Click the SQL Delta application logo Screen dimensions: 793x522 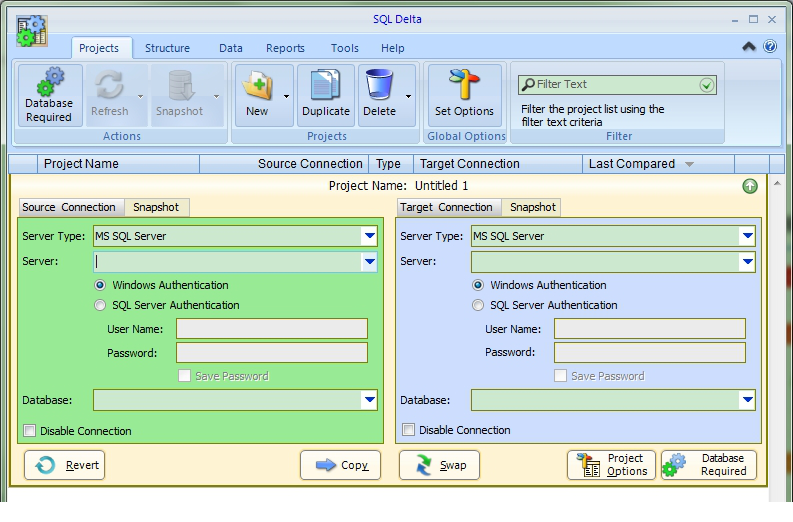point(32,31)
